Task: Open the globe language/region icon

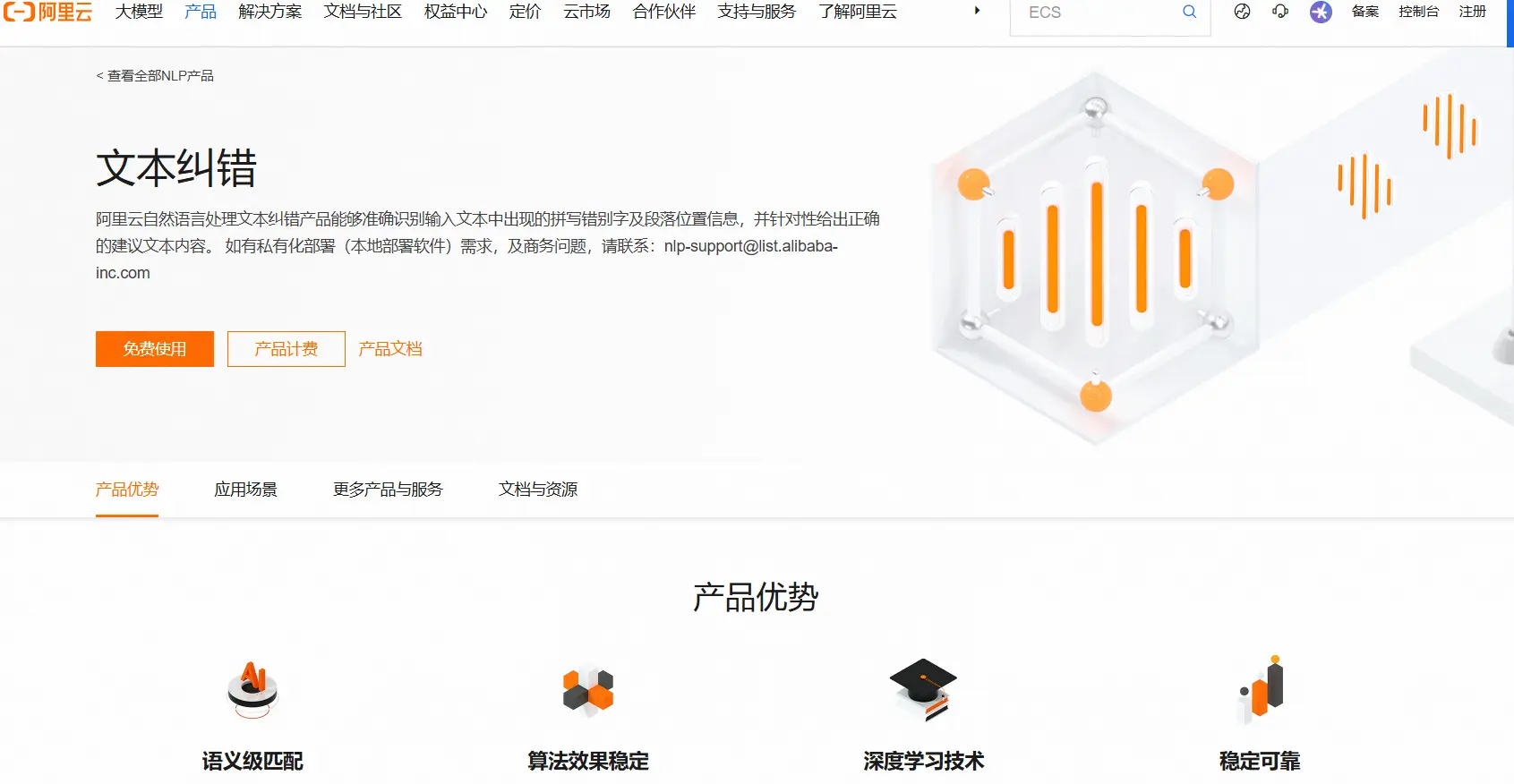Action: [x=1242, y=12]
